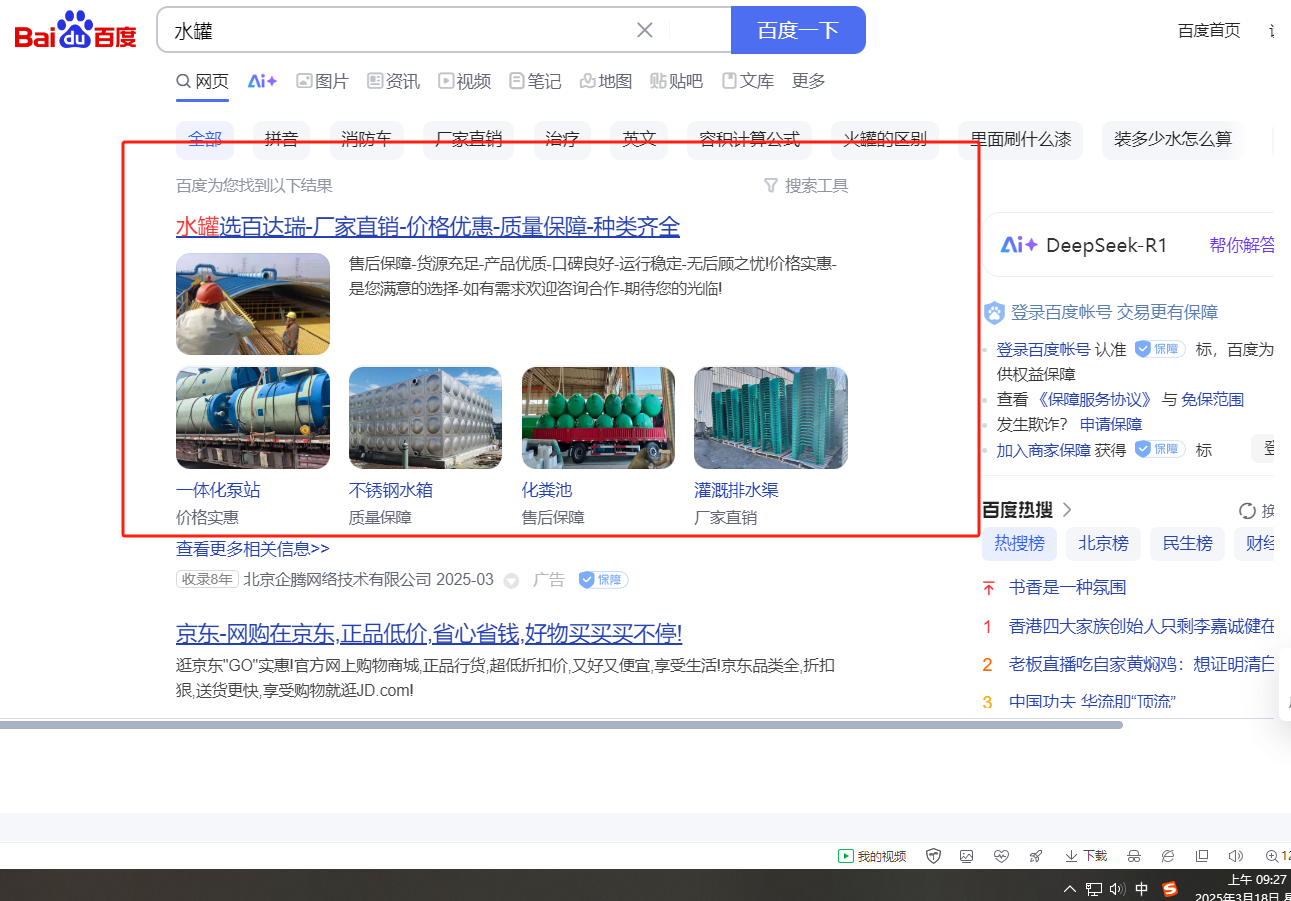
Task: Open the 京东-网购在京东 result title
Action: (x=429, y=634)
